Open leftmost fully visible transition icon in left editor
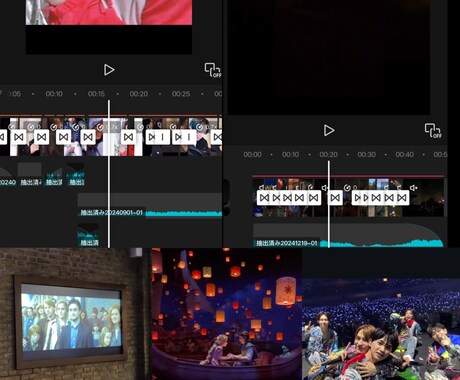The image size is (460, 380). (x=19, y=137)
